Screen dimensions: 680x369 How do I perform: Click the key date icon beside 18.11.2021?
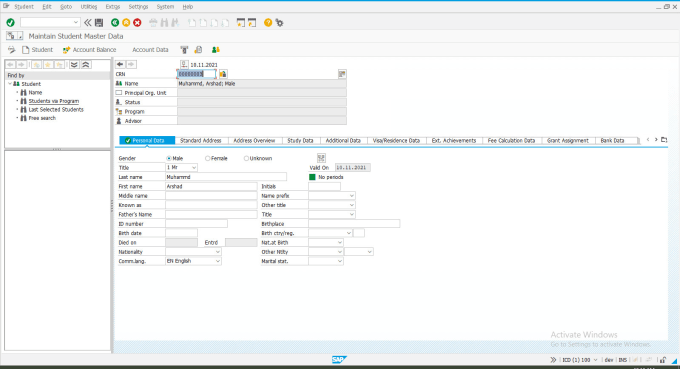click(x=184, y=64)
